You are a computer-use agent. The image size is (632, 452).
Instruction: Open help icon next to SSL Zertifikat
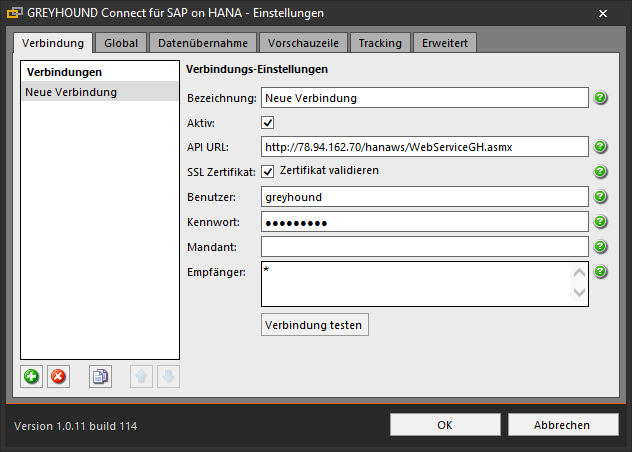(600, 171)
